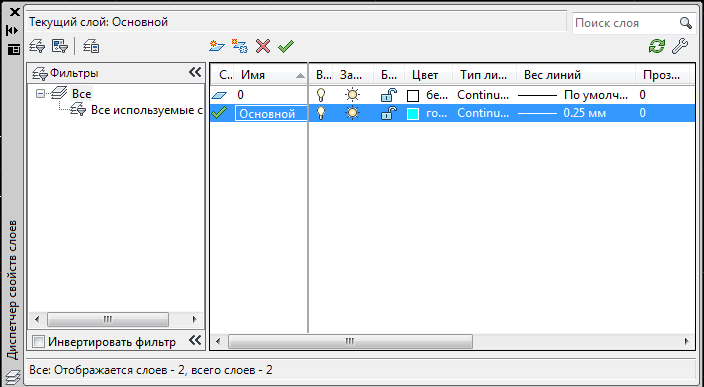Click current-layer checkmark of Основной row

[219, 113]
